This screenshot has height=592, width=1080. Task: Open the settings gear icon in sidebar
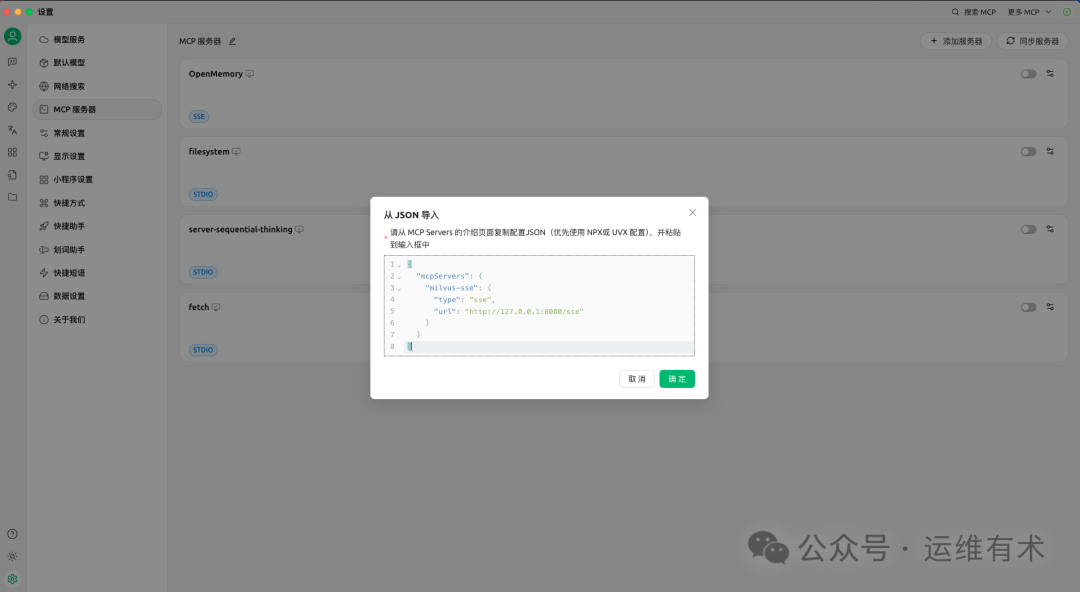pos(12,579)
